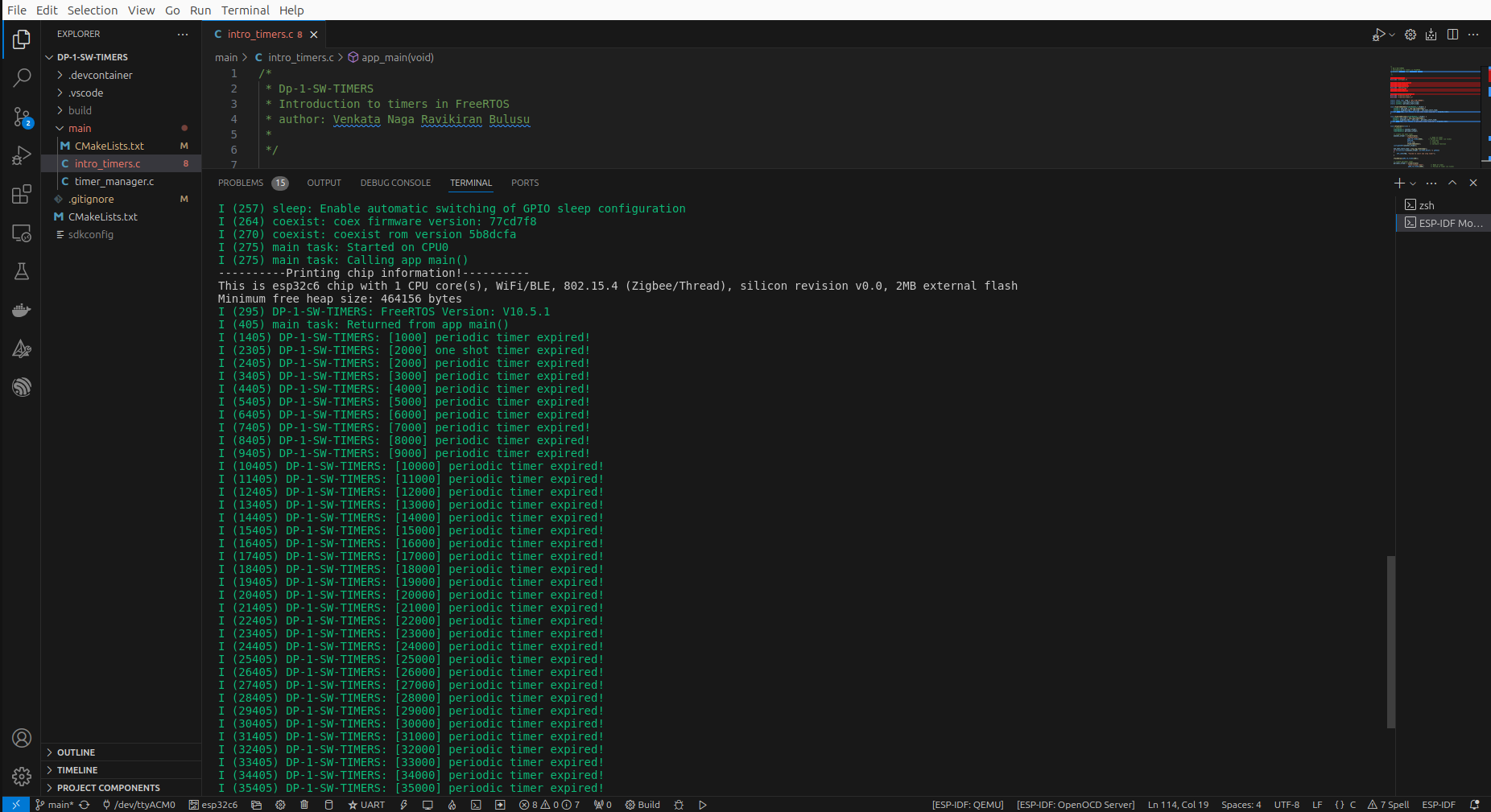Open notifications bell in status bar

pos(1475,805)
